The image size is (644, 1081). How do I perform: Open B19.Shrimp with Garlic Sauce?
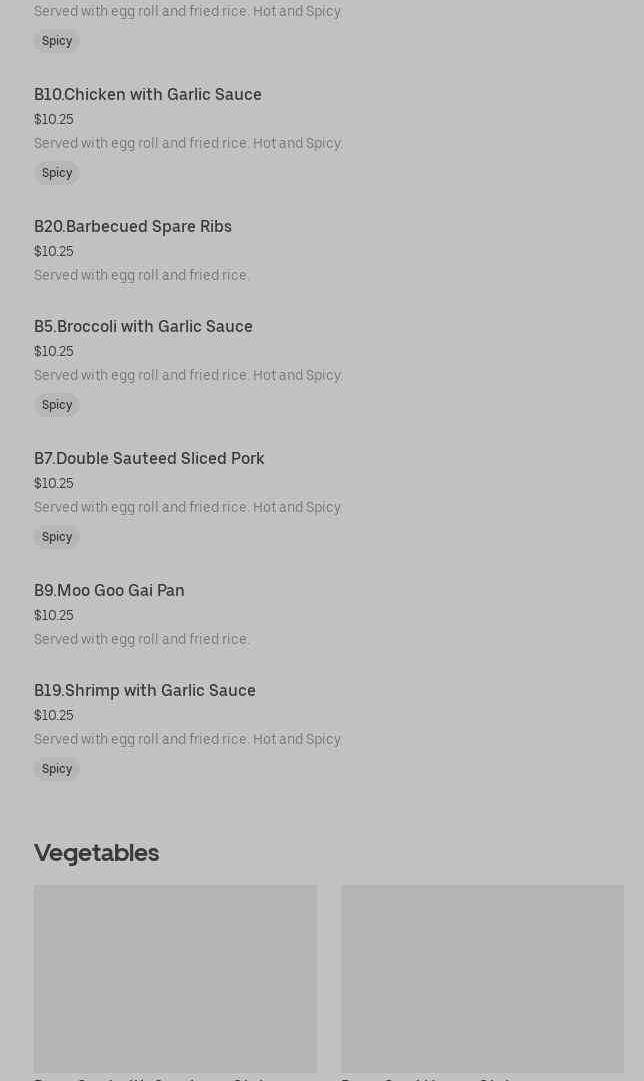[145, 691]
